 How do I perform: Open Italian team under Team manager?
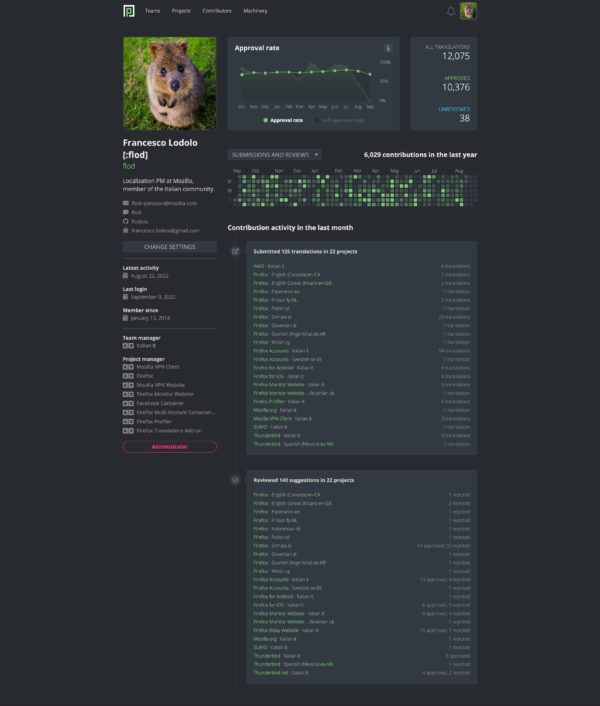(146, 346)
